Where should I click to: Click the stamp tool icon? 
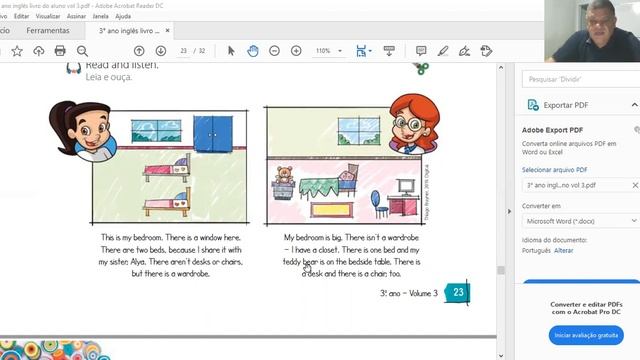point(486,51)
